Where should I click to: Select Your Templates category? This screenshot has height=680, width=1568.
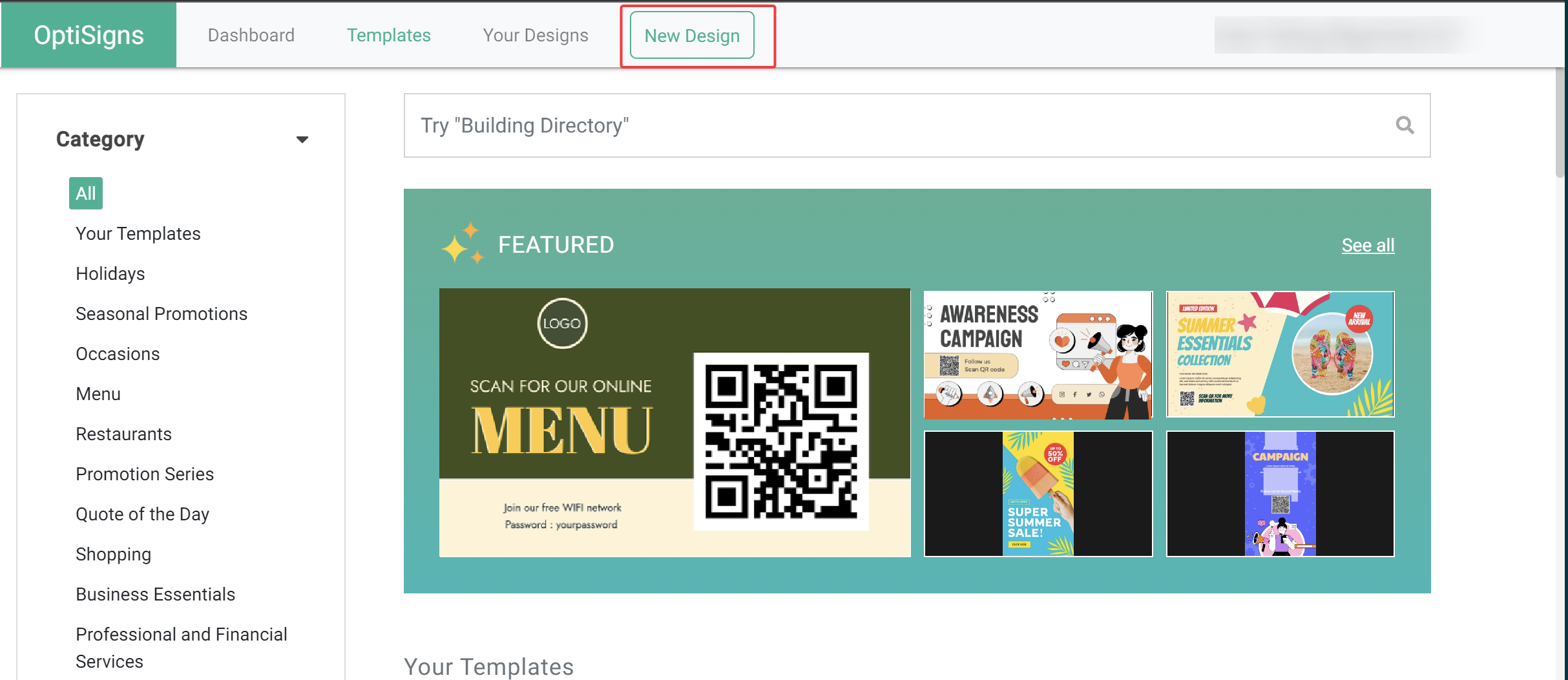138,233
